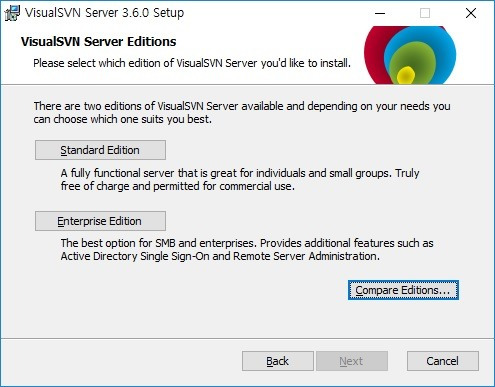This screenshot has width=495, height=387.
Task: Click the installer icon in the title bar
Action: click(12, 13)
